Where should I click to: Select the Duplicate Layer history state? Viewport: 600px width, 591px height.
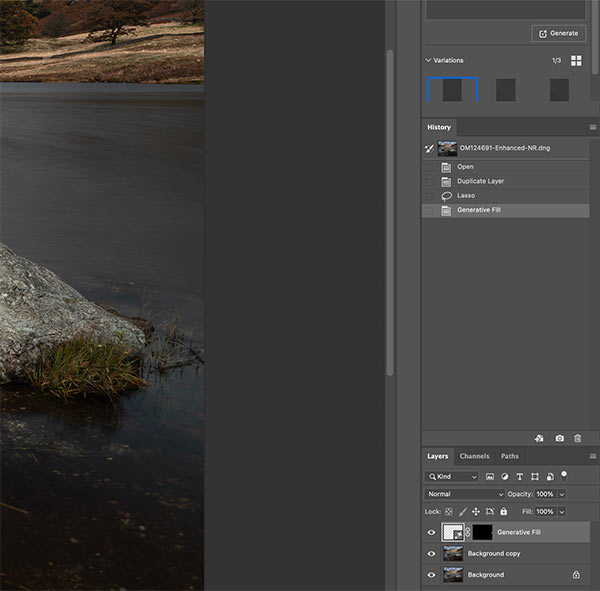pos(480,181)
